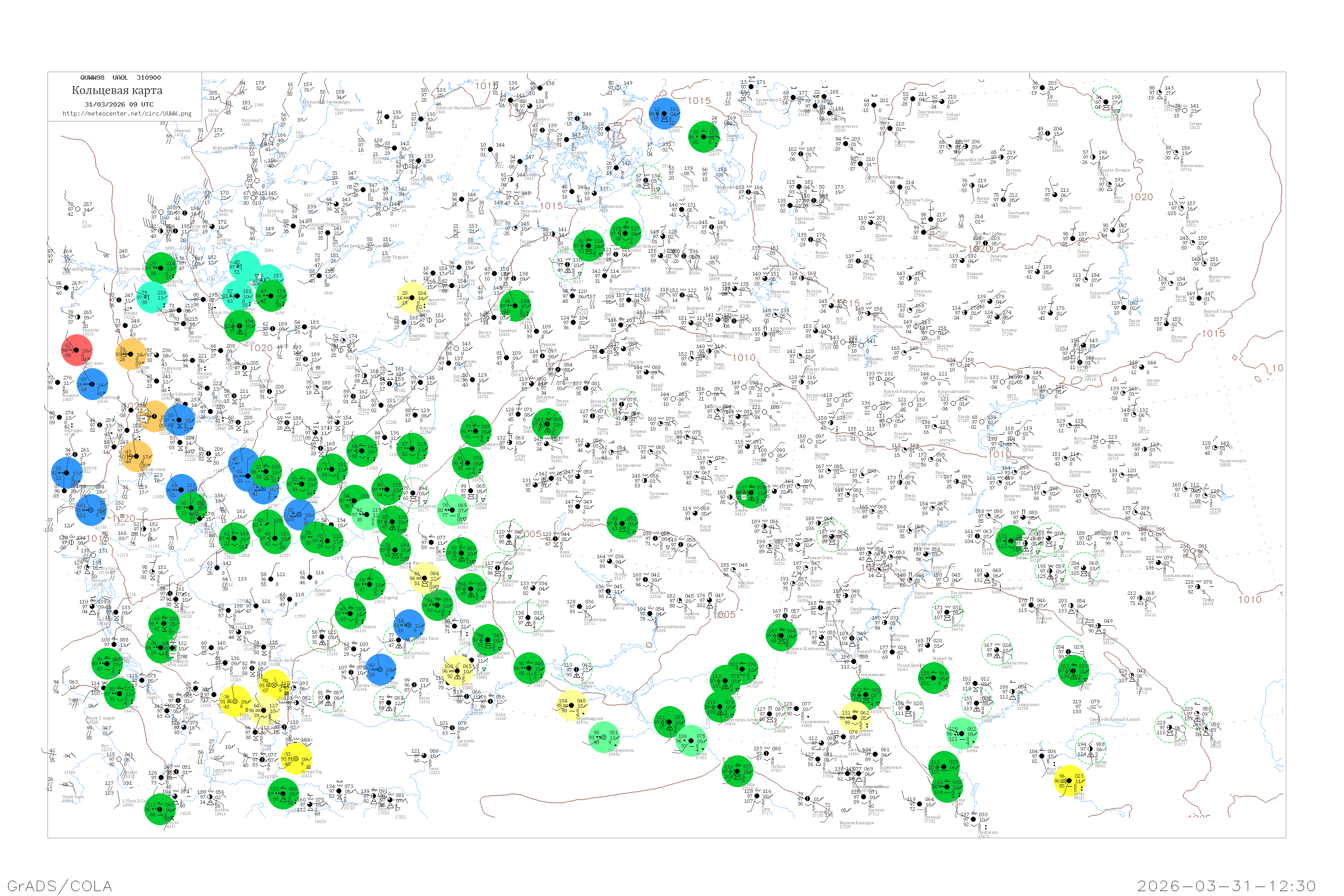Click the red station circle near Kahler Asten
The width and height of the screenshot is (1344, 896).
coord(77,350)
